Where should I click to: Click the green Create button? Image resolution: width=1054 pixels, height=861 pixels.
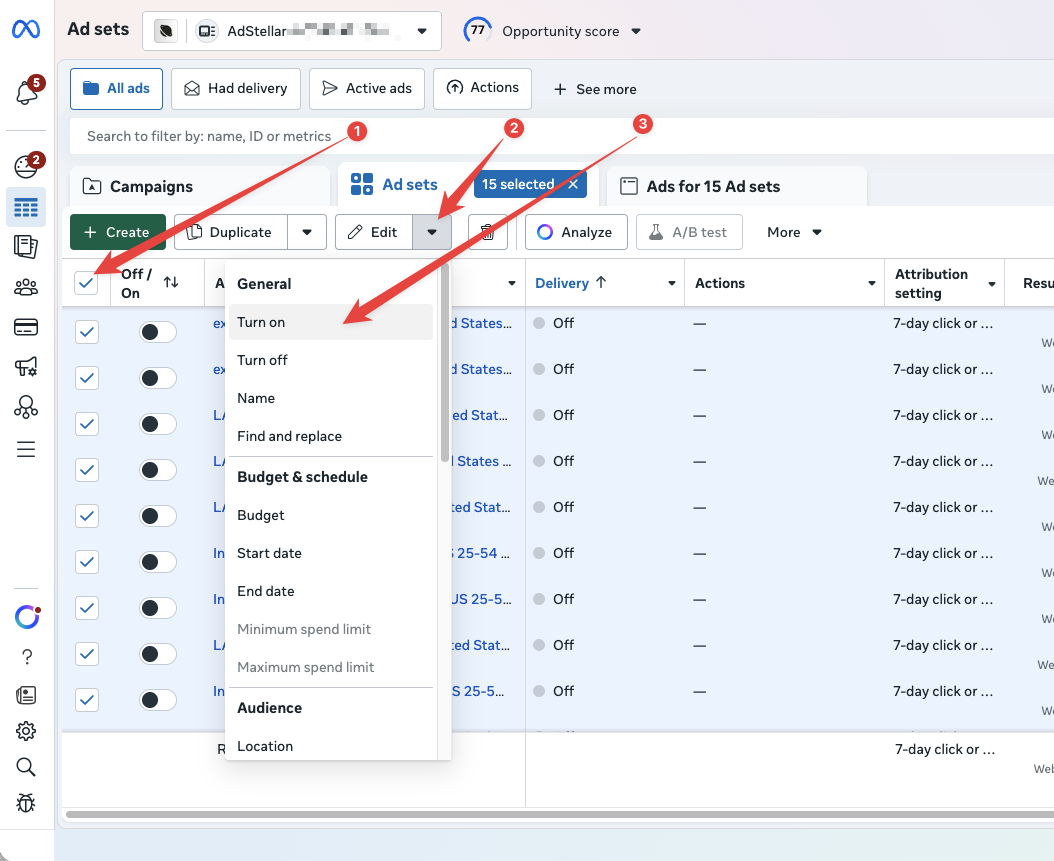point(118,233)
